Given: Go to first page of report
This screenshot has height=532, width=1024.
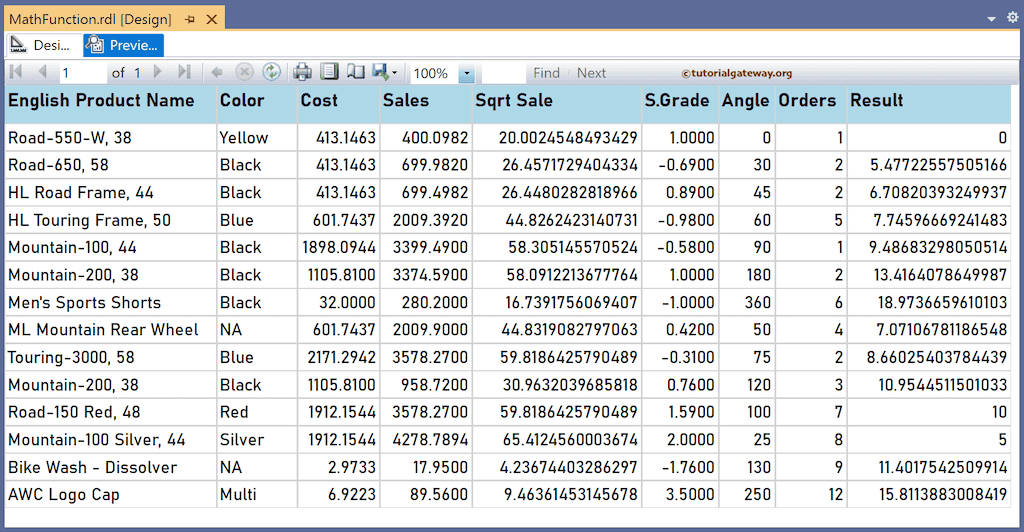Looking at the screenshot, I should click(x=16, y=72).
